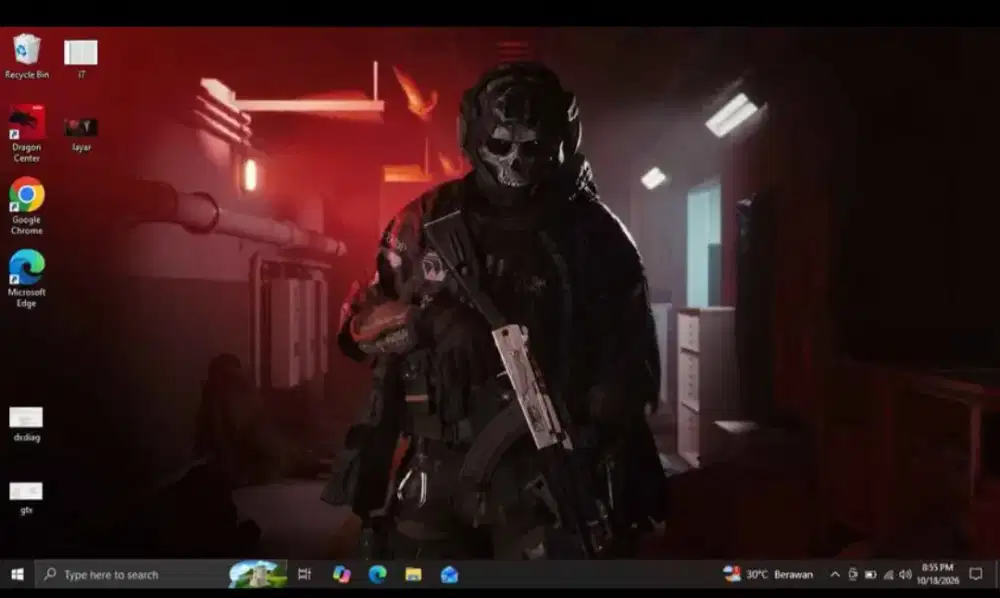The image size is (1000, 598).
Task: Select the gtx file on the desktop
Action: [26, 498]
